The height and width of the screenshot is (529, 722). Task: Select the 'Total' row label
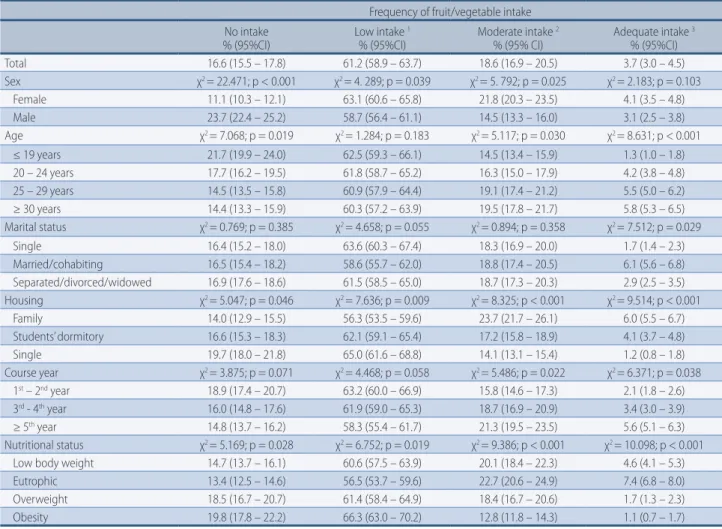(16, 63)
